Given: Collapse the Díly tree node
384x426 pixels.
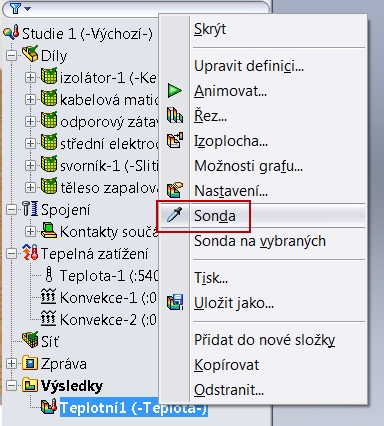Looking at the screenshot, I should (x=12, y=55).
